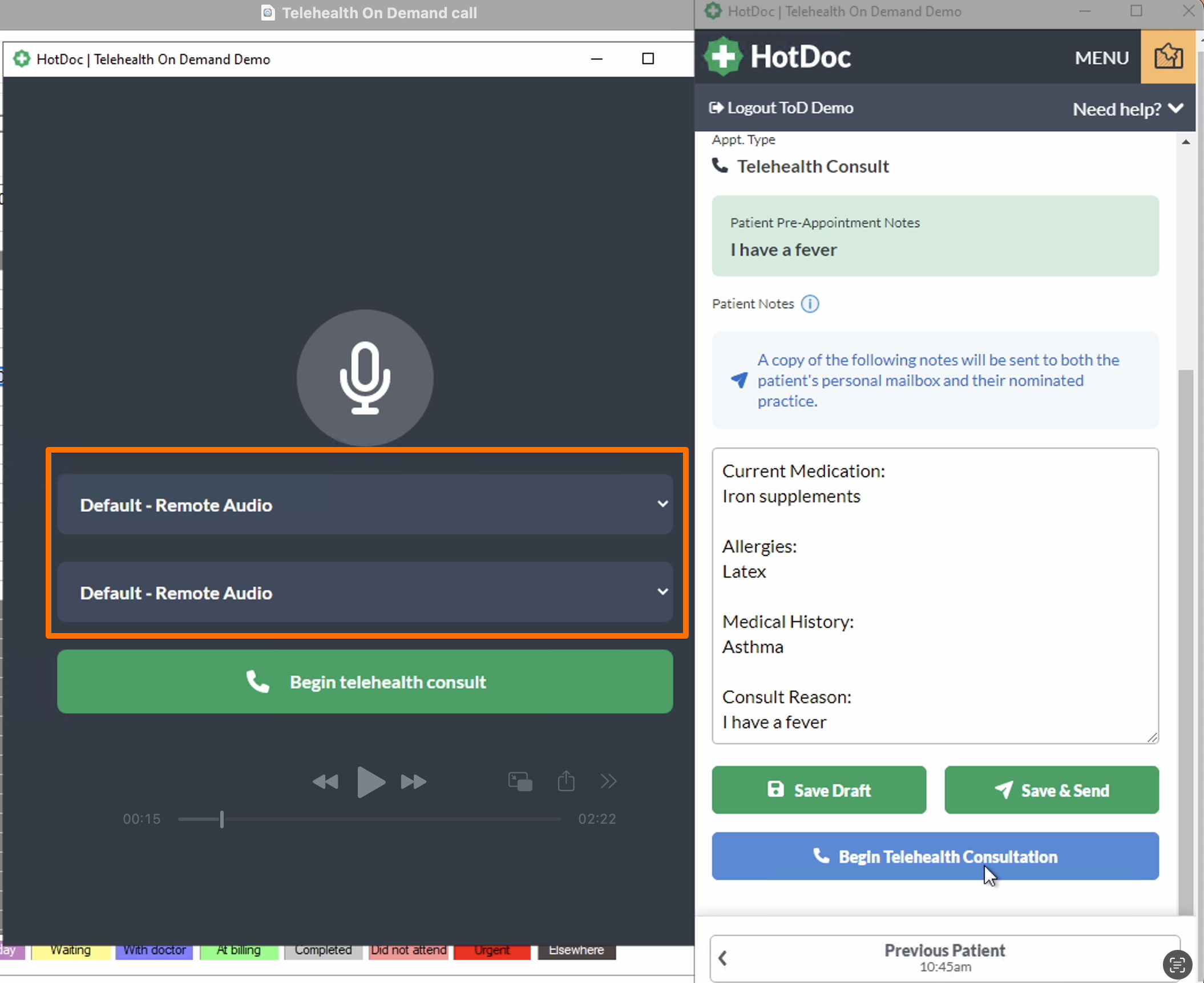Click inside the patient notes text area
The width and height of the screenshot is (1204, 983).
pyautogui.click(x=935, y=596)
